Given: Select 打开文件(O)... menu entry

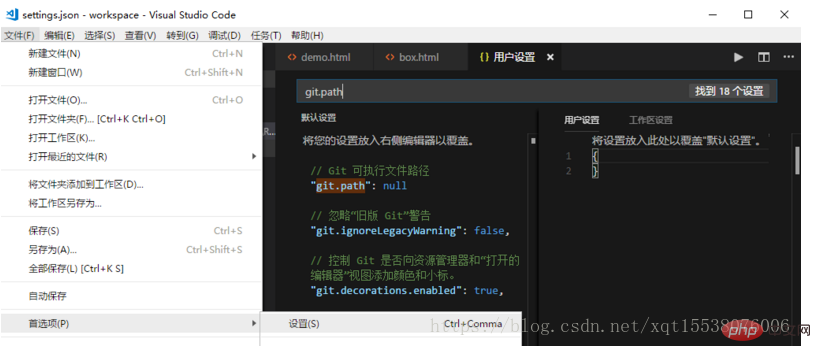Looking at the screenshot, I should [x=131, y=100].
